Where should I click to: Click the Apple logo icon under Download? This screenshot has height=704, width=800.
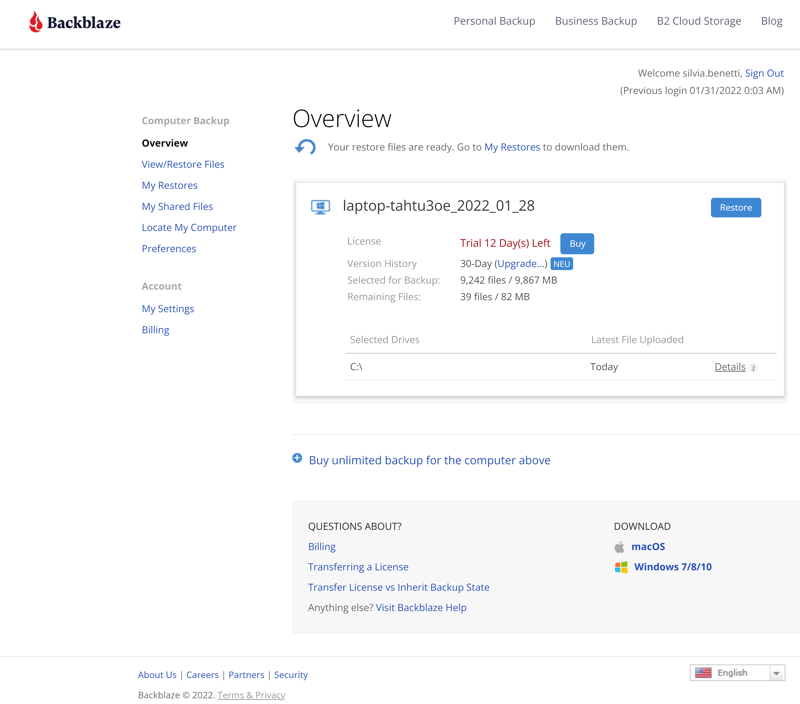619,547
